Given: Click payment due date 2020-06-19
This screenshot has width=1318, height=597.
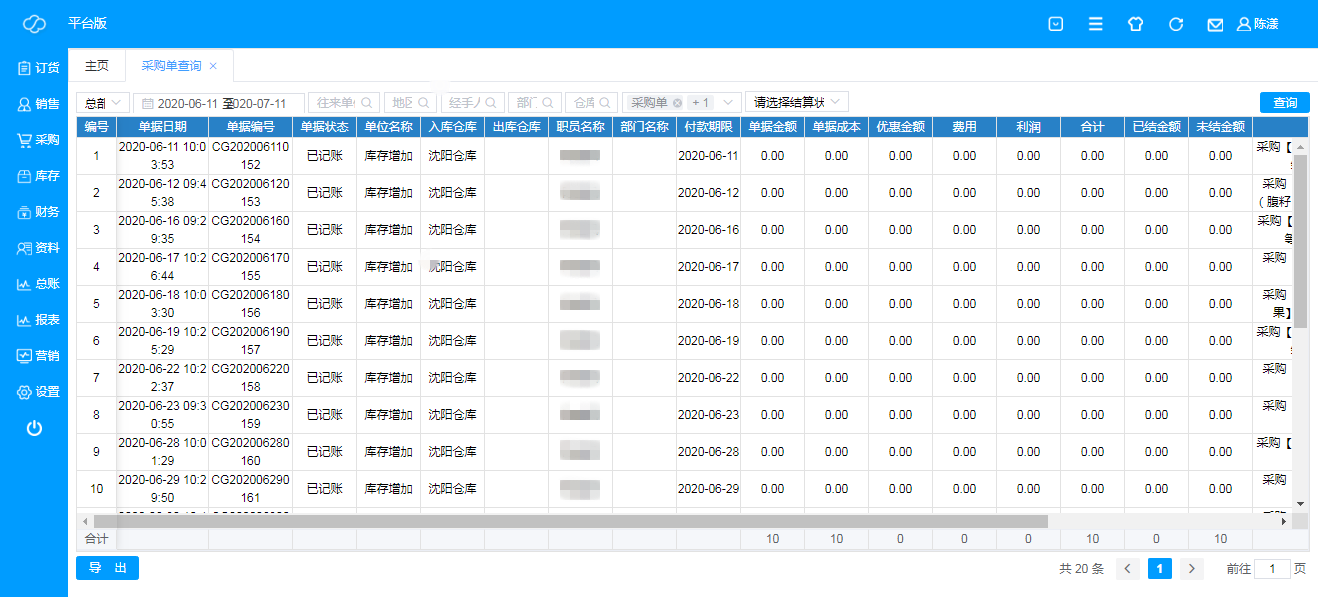Looking at the screenshot, I should click(709, 341).
